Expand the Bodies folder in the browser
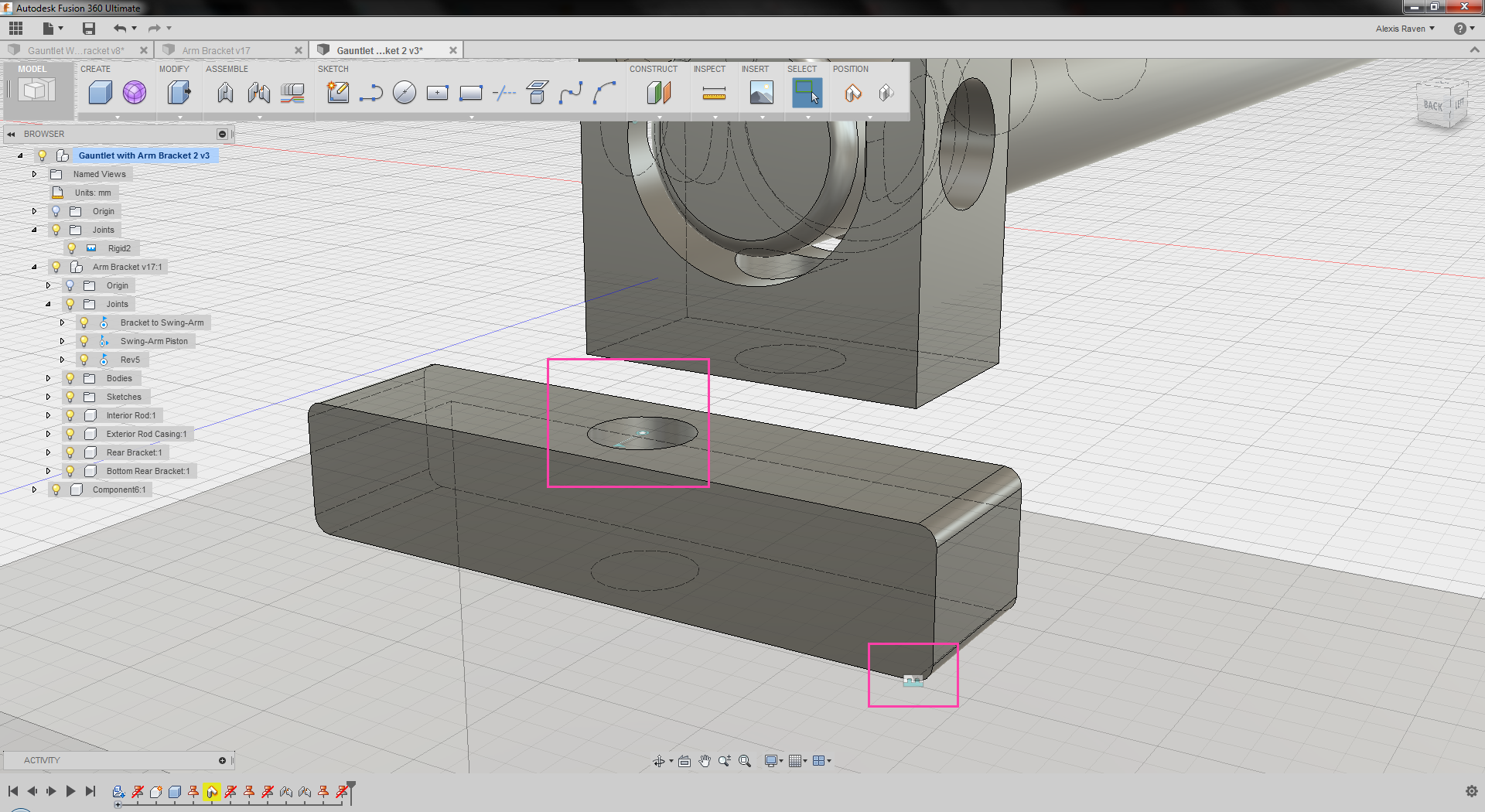The image size is (1485, 812). (x=48, y=378)
